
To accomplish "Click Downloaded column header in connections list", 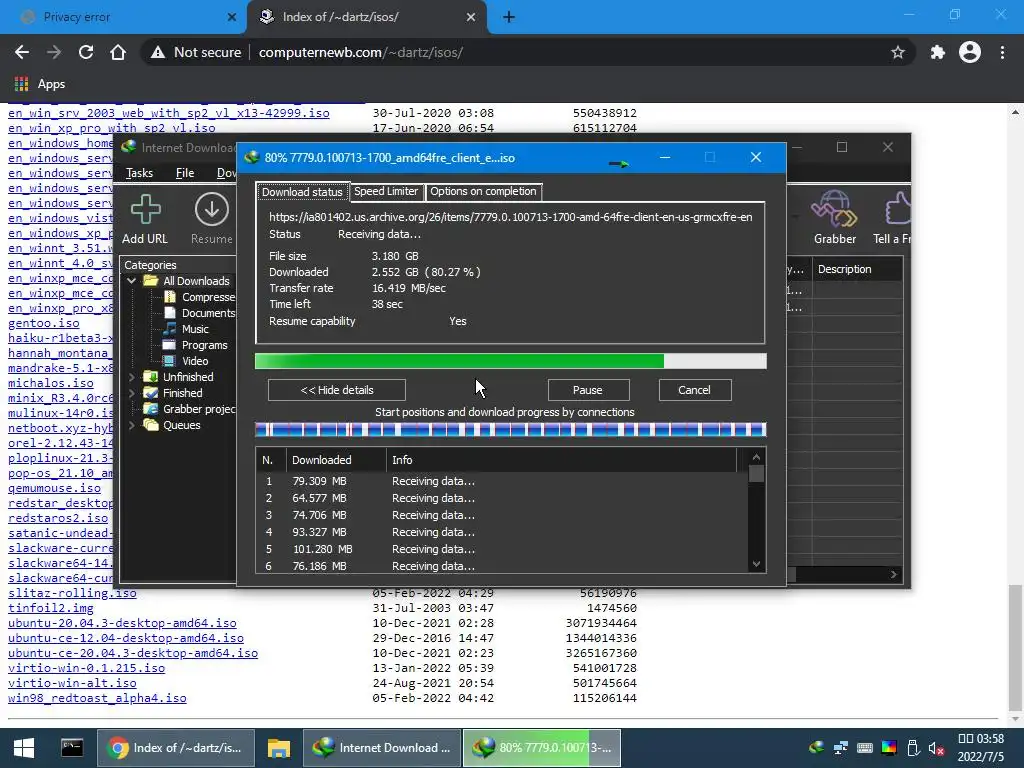I will [336, 460].
